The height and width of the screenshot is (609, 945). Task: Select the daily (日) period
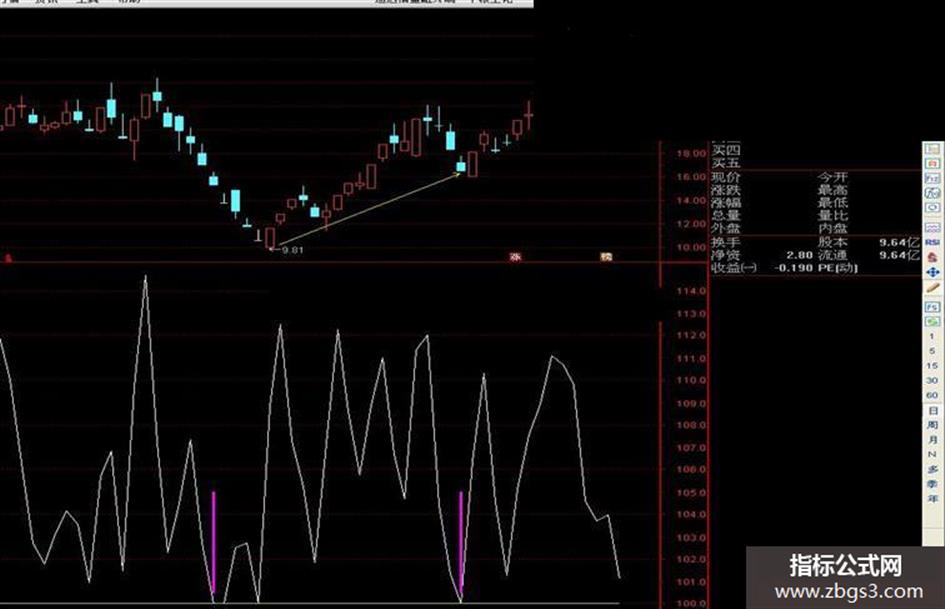pos(932,411)
